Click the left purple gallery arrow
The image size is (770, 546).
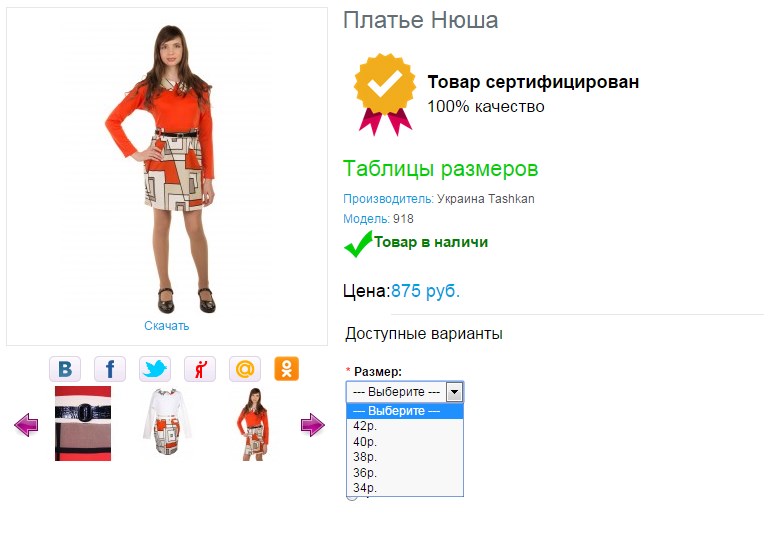[x=26, y=424]
